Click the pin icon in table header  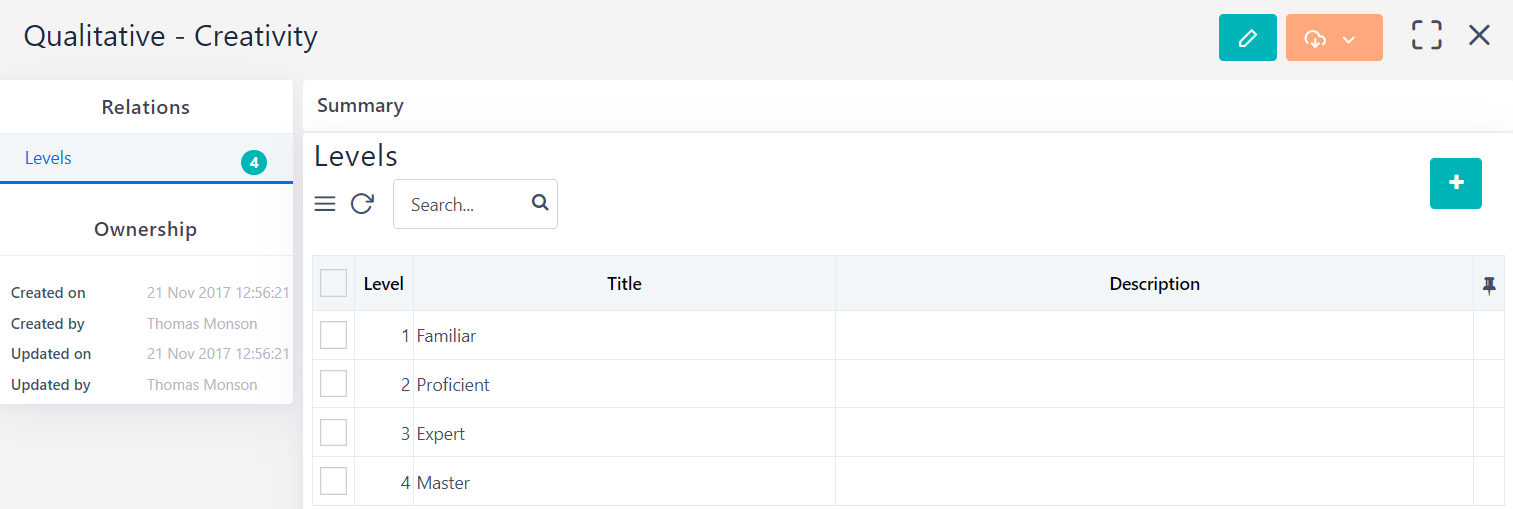tap(1489, 285)
